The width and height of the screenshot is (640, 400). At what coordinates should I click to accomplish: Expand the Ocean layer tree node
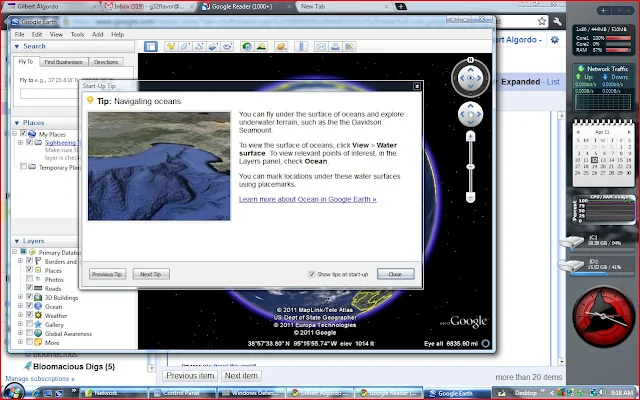point(20,306)
